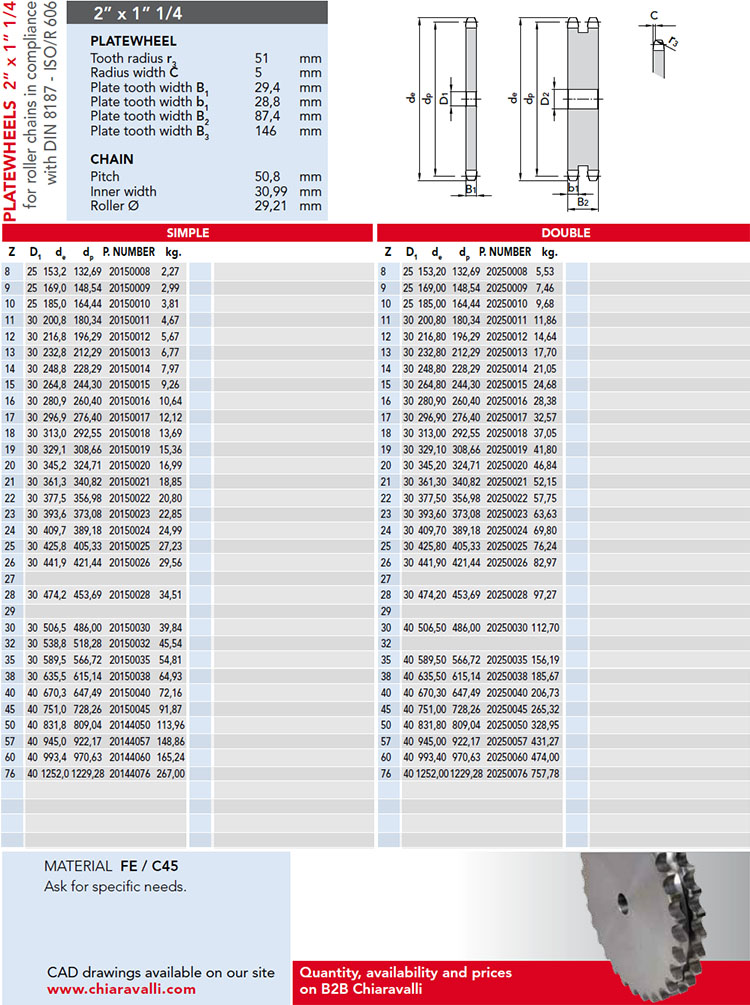
Task: Select part number 20250008 in DOUBLE table
Action: pos(507,272)
